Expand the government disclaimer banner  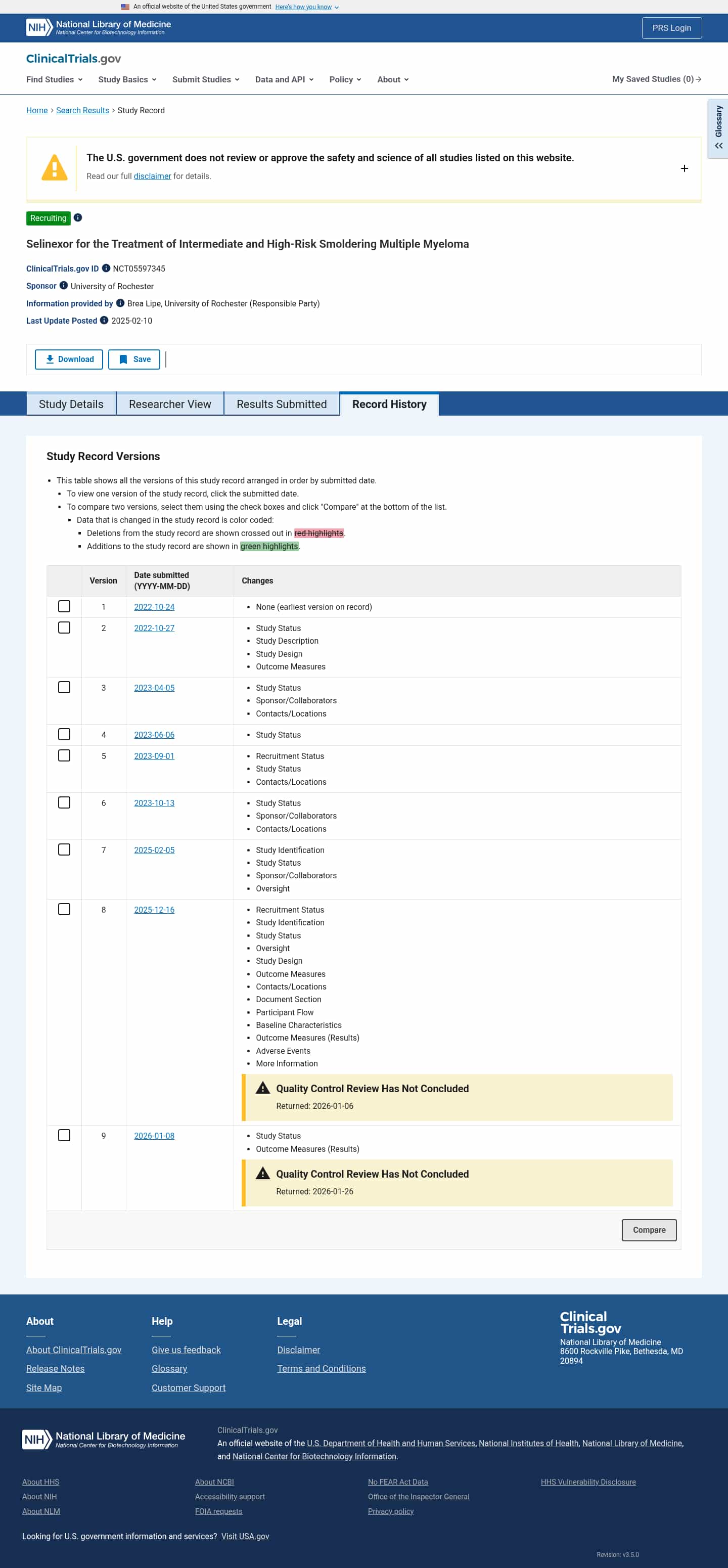pos(684,168)
